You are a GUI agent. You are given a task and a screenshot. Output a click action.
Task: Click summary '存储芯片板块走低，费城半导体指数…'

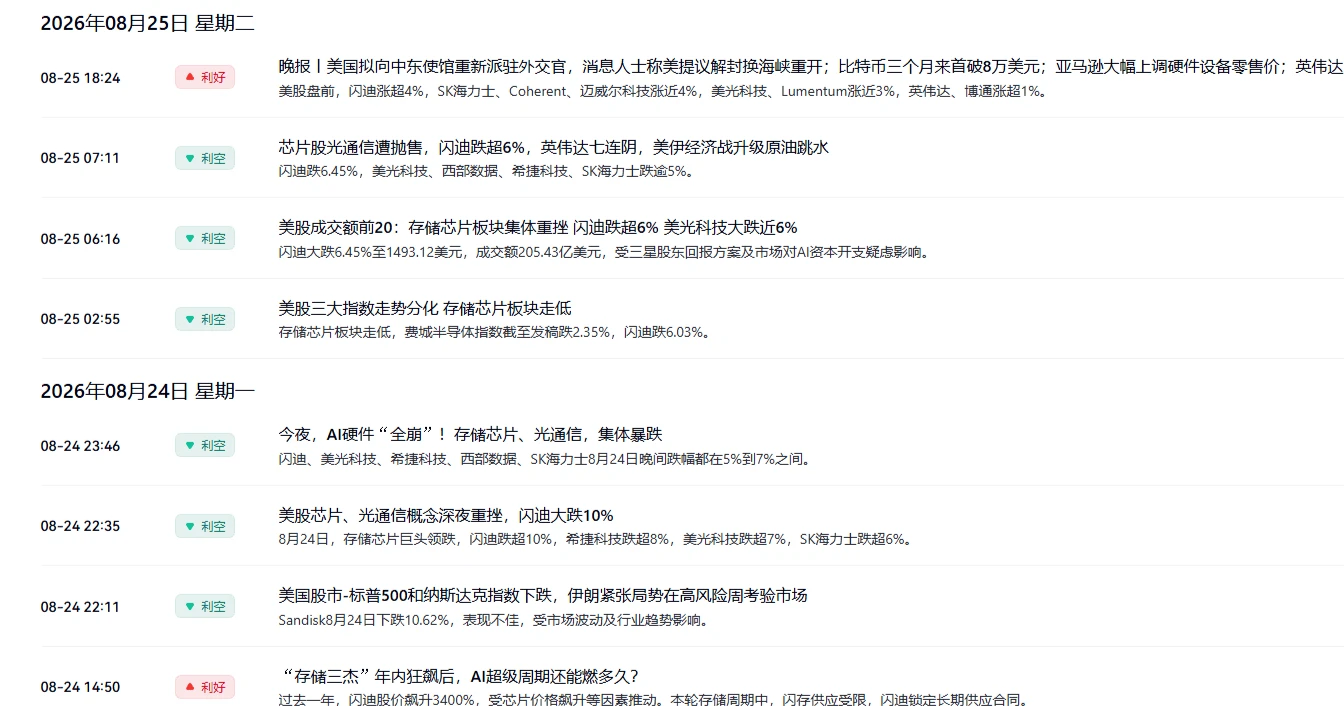[x=495, y=332]
